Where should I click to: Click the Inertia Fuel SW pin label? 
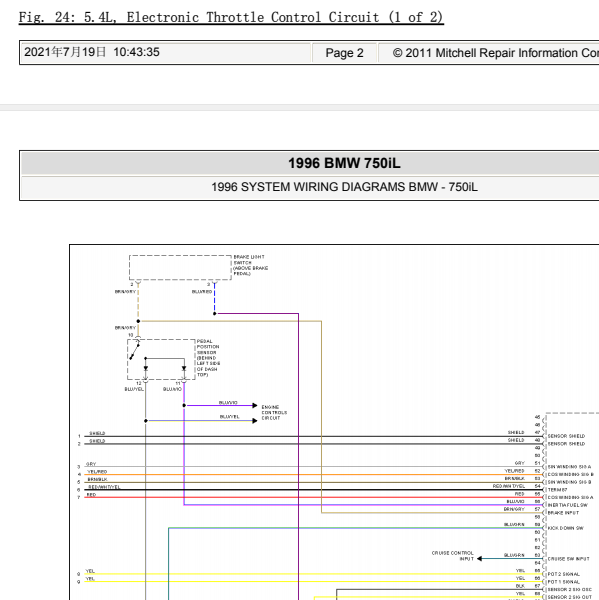pyautogui.click(x=567, y=505)
